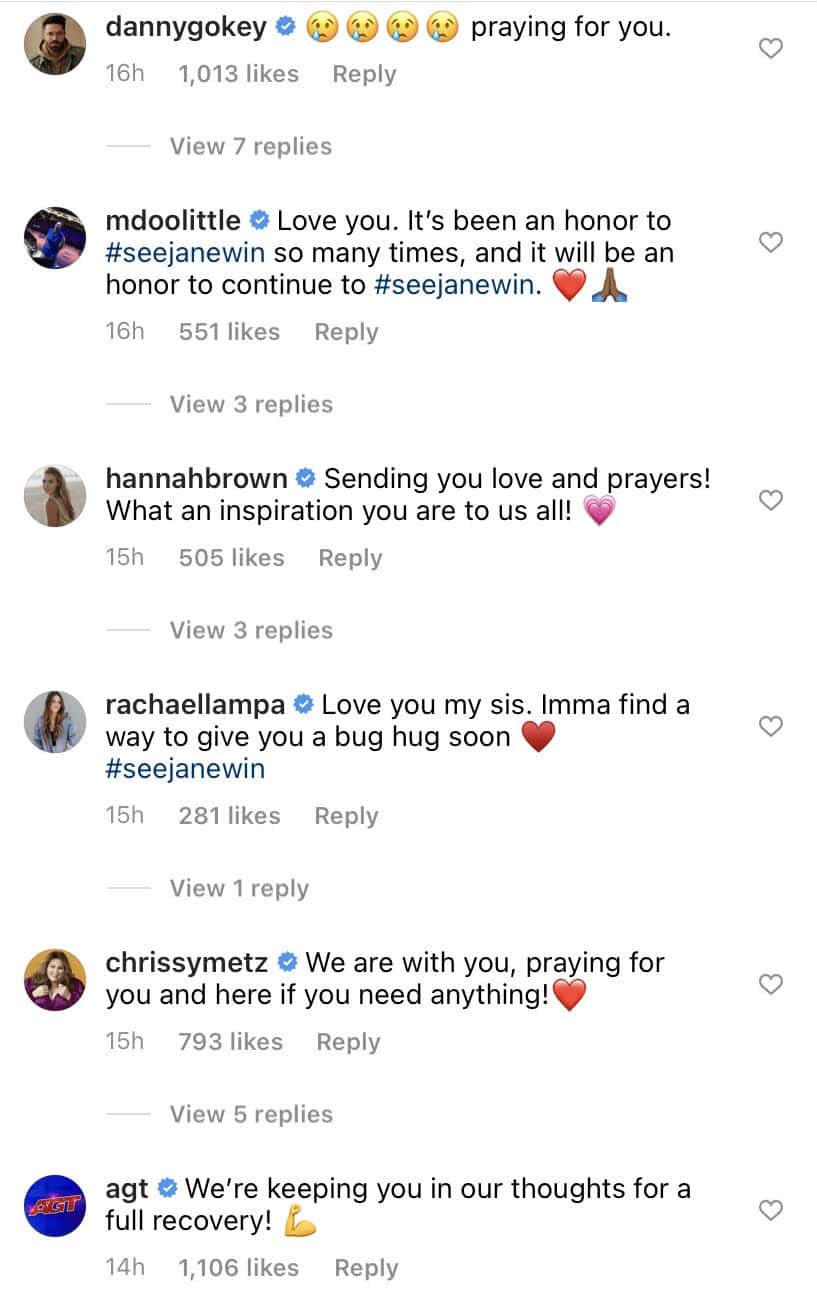
Task: Reply to dannygokey's comment
Action: coord(364,74)
